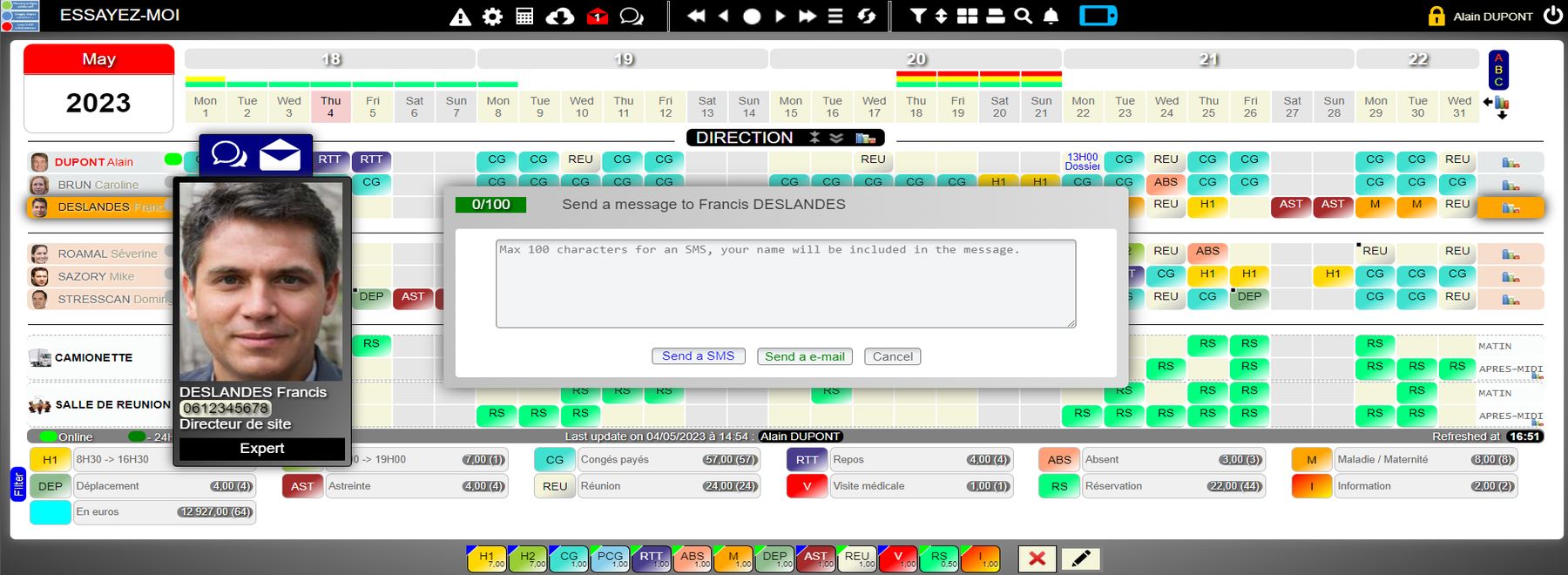This screenshot has width=1568, height=575.
Task: Open stats chart icon for BRUN Caroline row
Action: pyautogui.click(x=1511, y=185)
